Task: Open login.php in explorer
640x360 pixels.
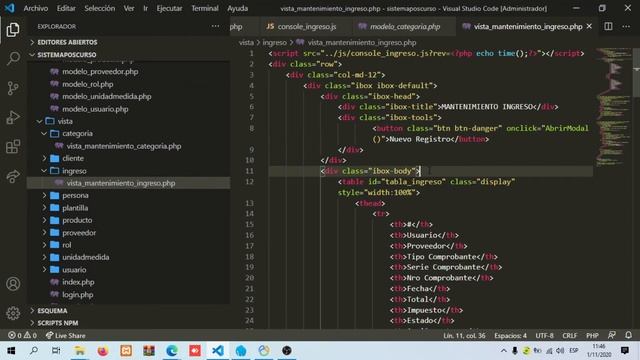Action: pos(78,294)
